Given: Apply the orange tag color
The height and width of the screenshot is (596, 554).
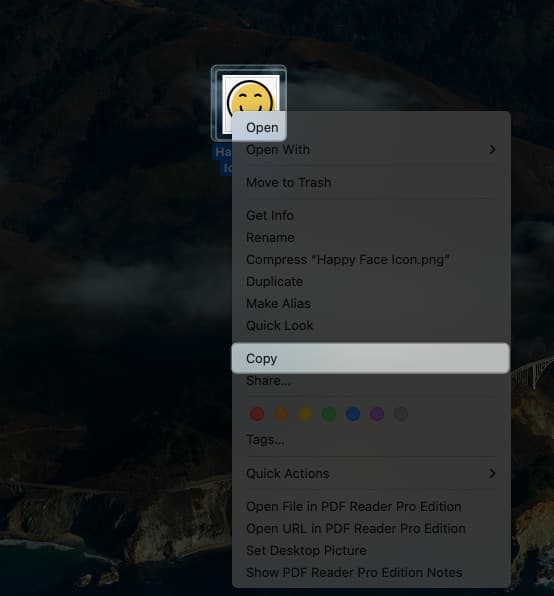Looking at the screenshot, I should (x=281, y=414).
